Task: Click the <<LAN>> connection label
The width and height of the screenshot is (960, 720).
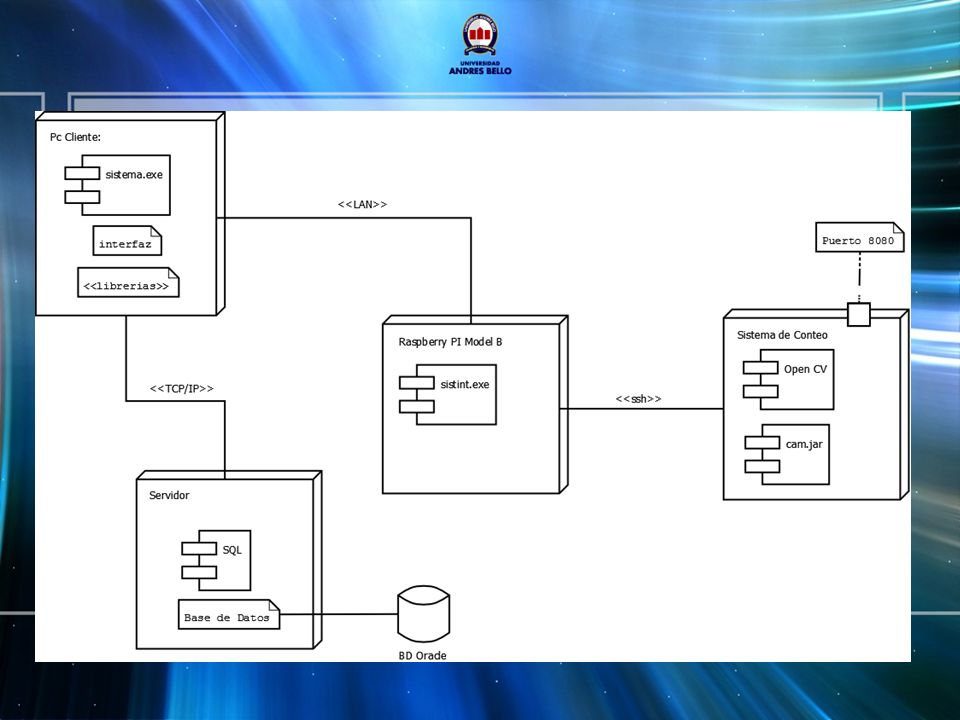Action: tap(362, 204)
